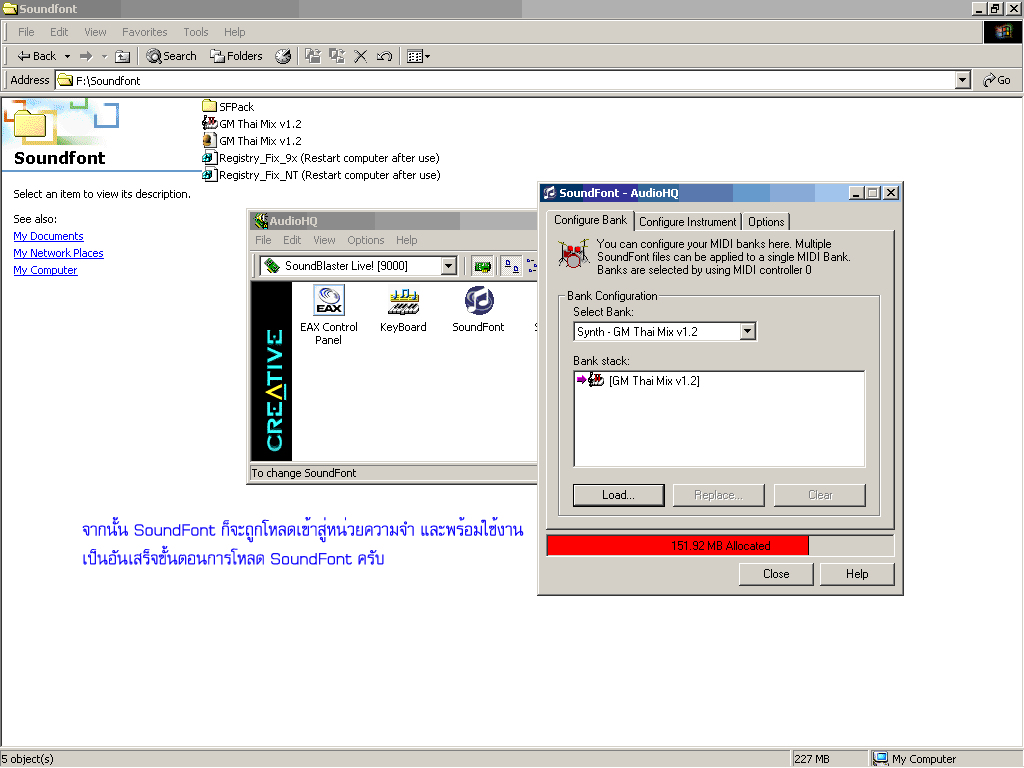Open the File menu in AudioHQ window
The height and width of the screenshot is (768, 1024).
point(263,240)
